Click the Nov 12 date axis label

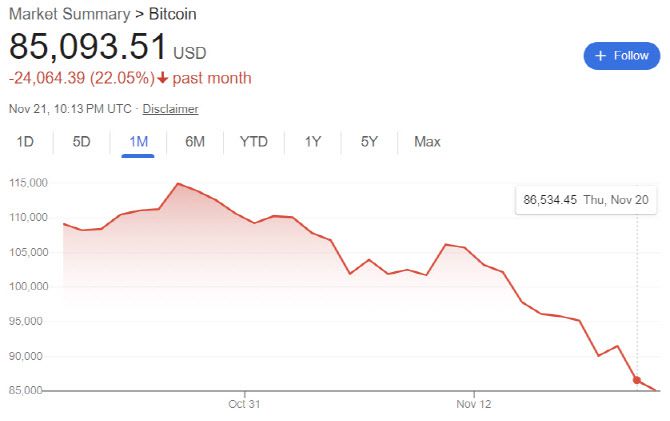[x=474, y=404]
